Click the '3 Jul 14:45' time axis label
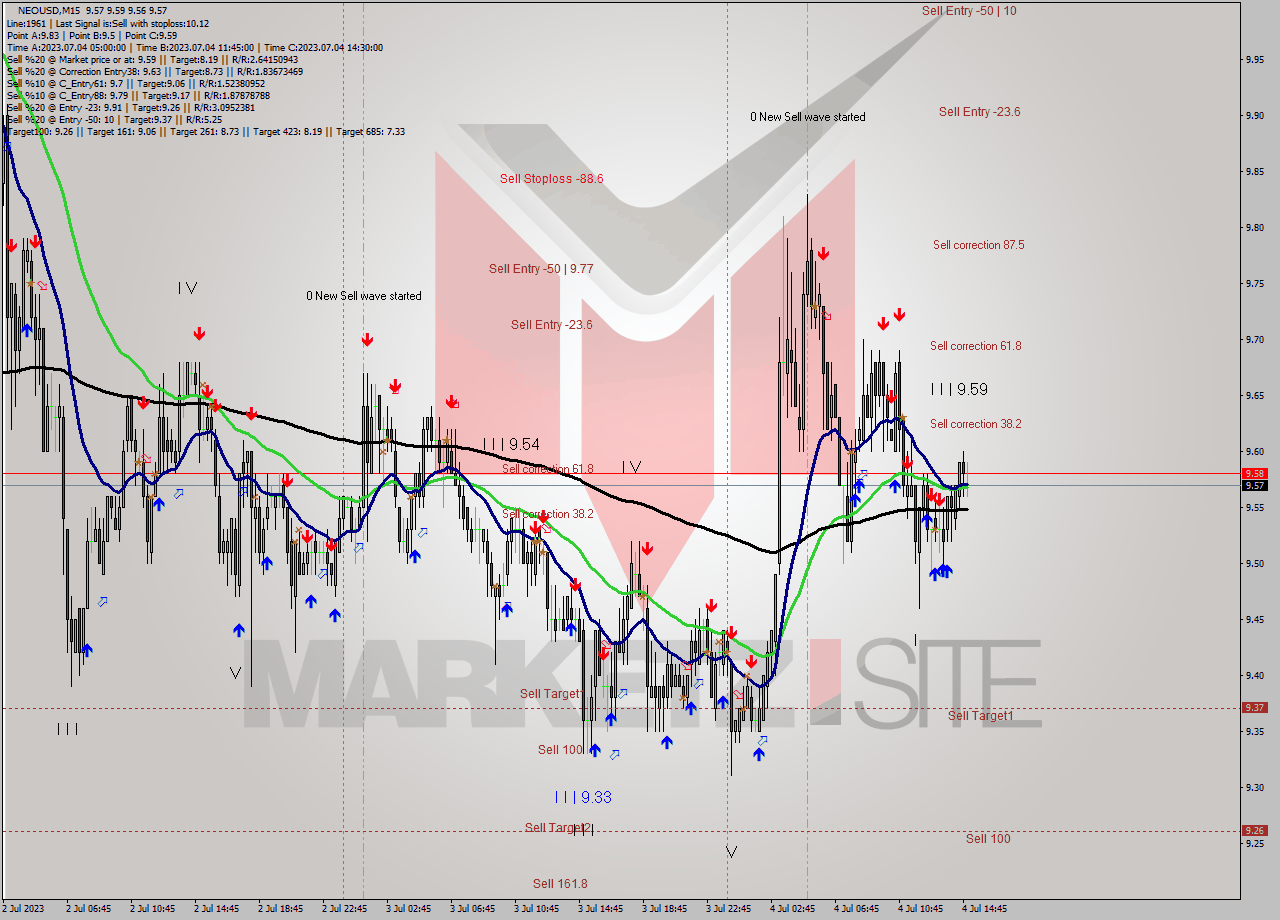Viewport: 1280px width, 920px height. pyautogui.click(x=601, y=909)
